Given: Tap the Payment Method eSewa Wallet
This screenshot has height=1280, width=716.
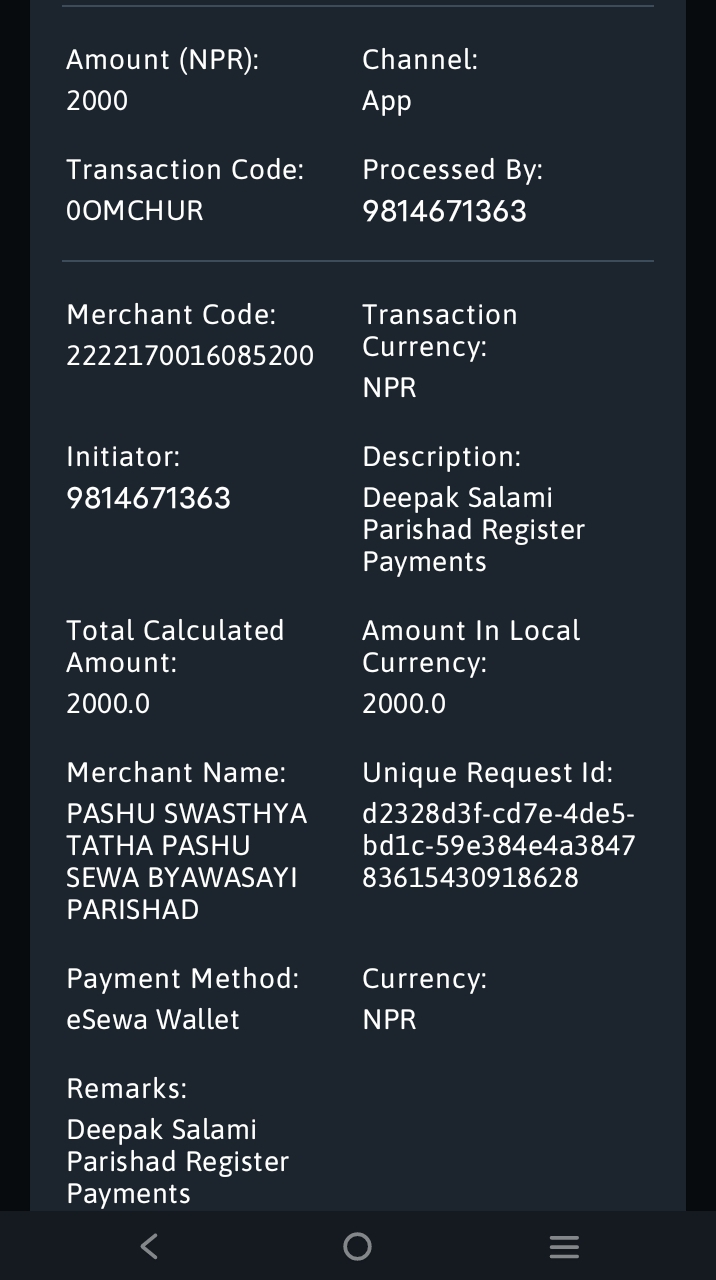Looking at the screenshot, I should (153, 1020).
